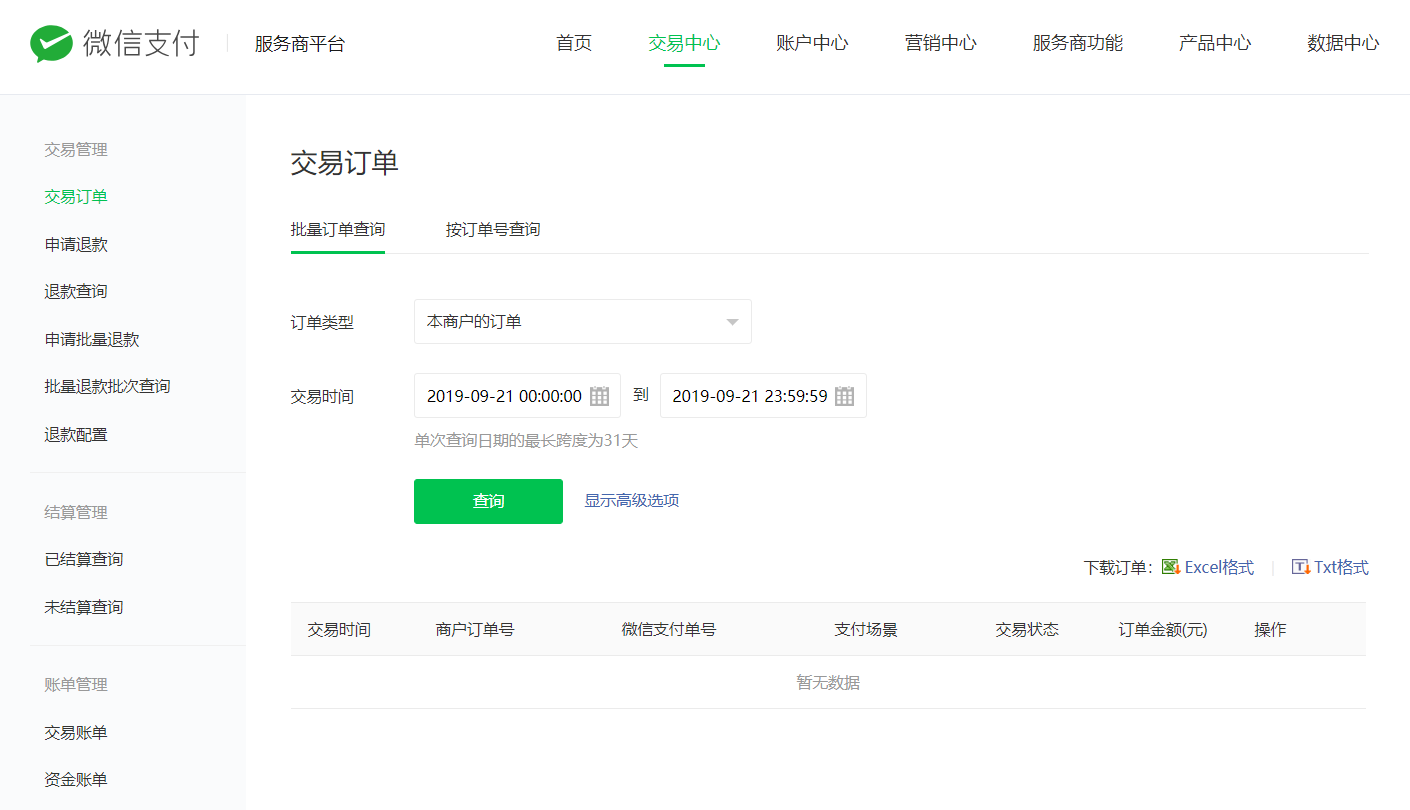Click the 订单金额(元) column header

pyautogui.click(x=1163, y=630)
